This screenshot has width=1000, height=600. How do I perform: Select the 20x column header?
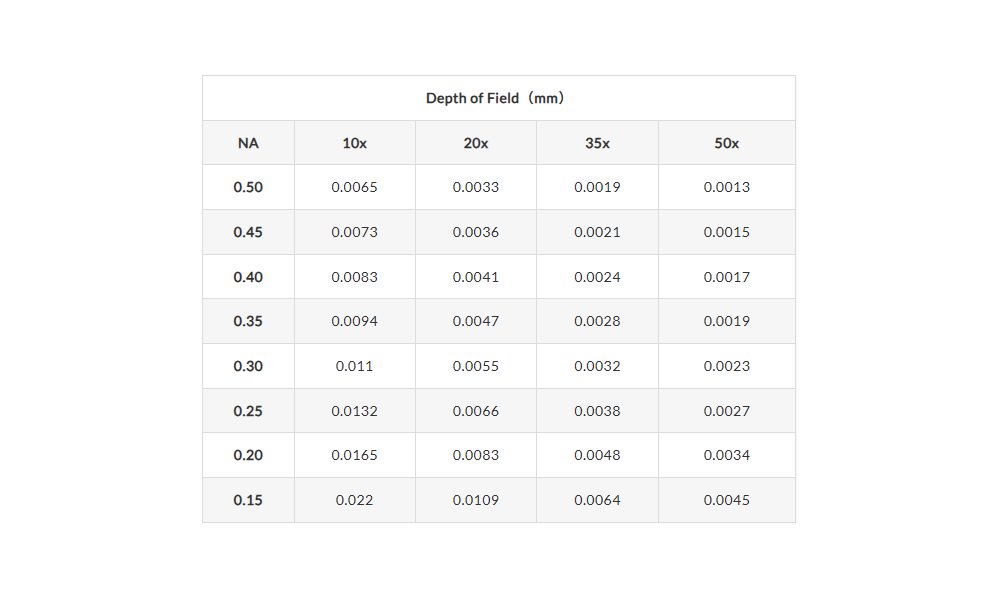click(x=476, y=143)
